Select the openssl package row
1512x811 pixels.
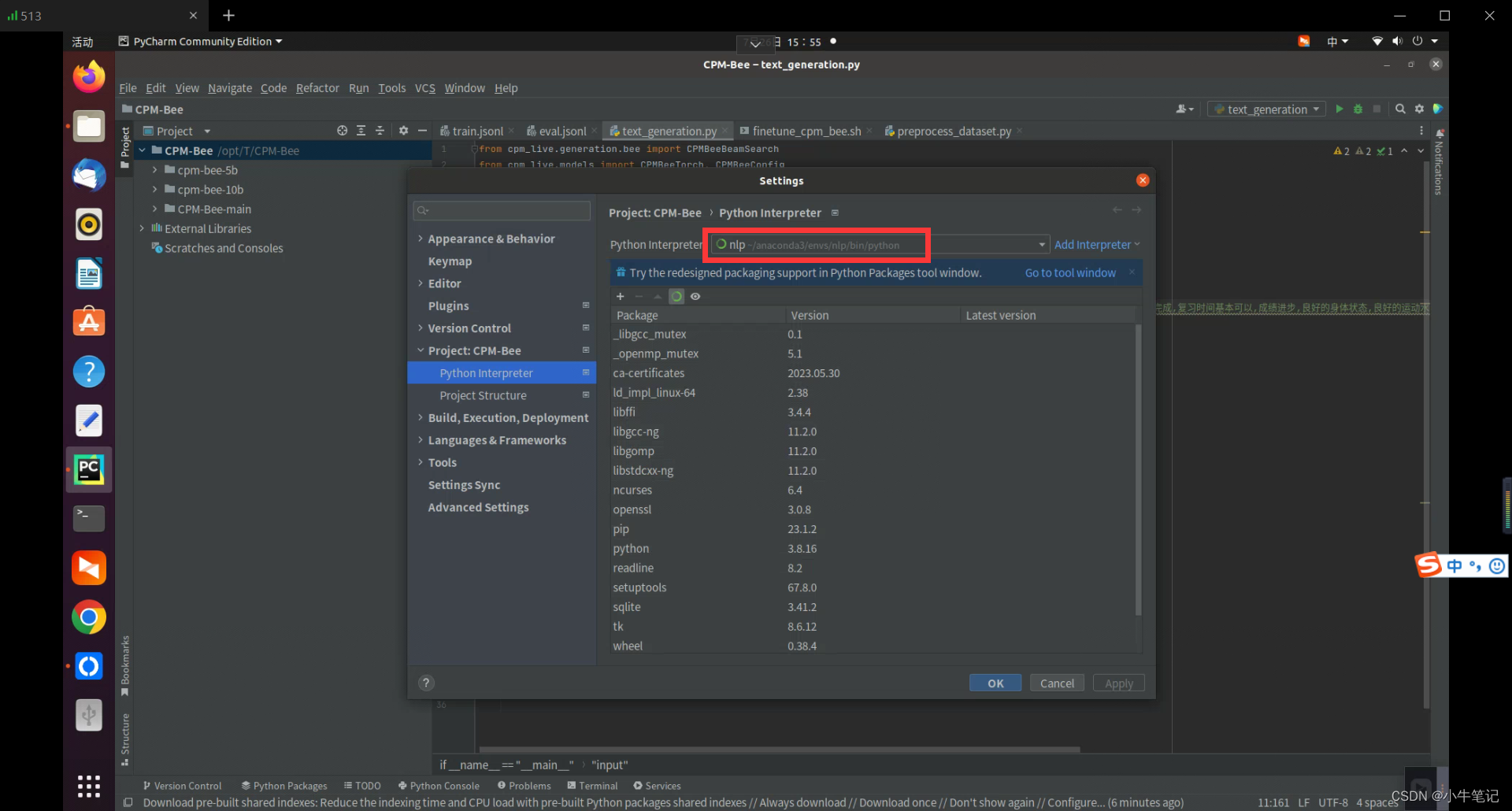[x=874, y=510]
